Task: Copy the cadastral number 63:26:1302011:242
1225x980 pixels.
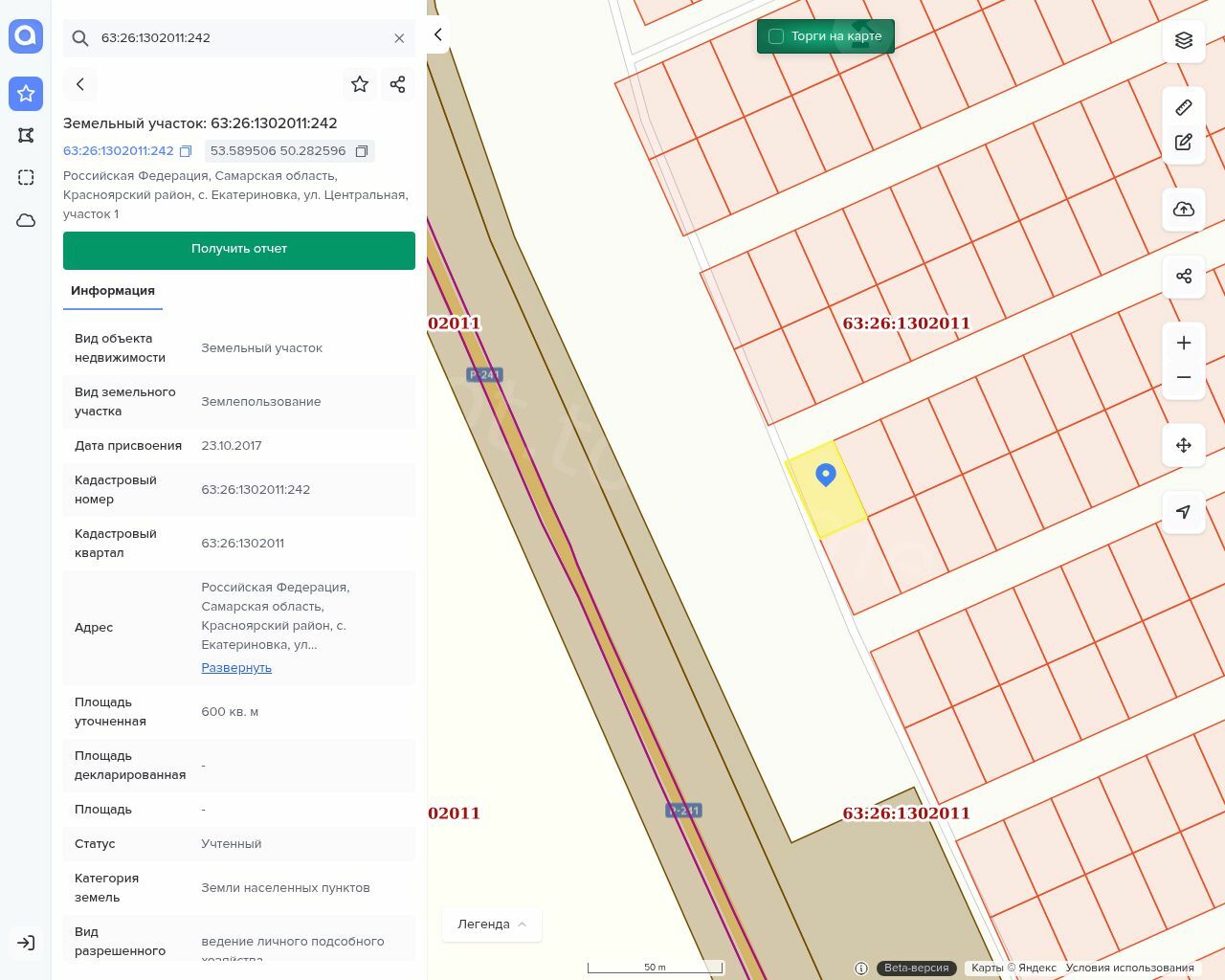Action: click(186, 151)
